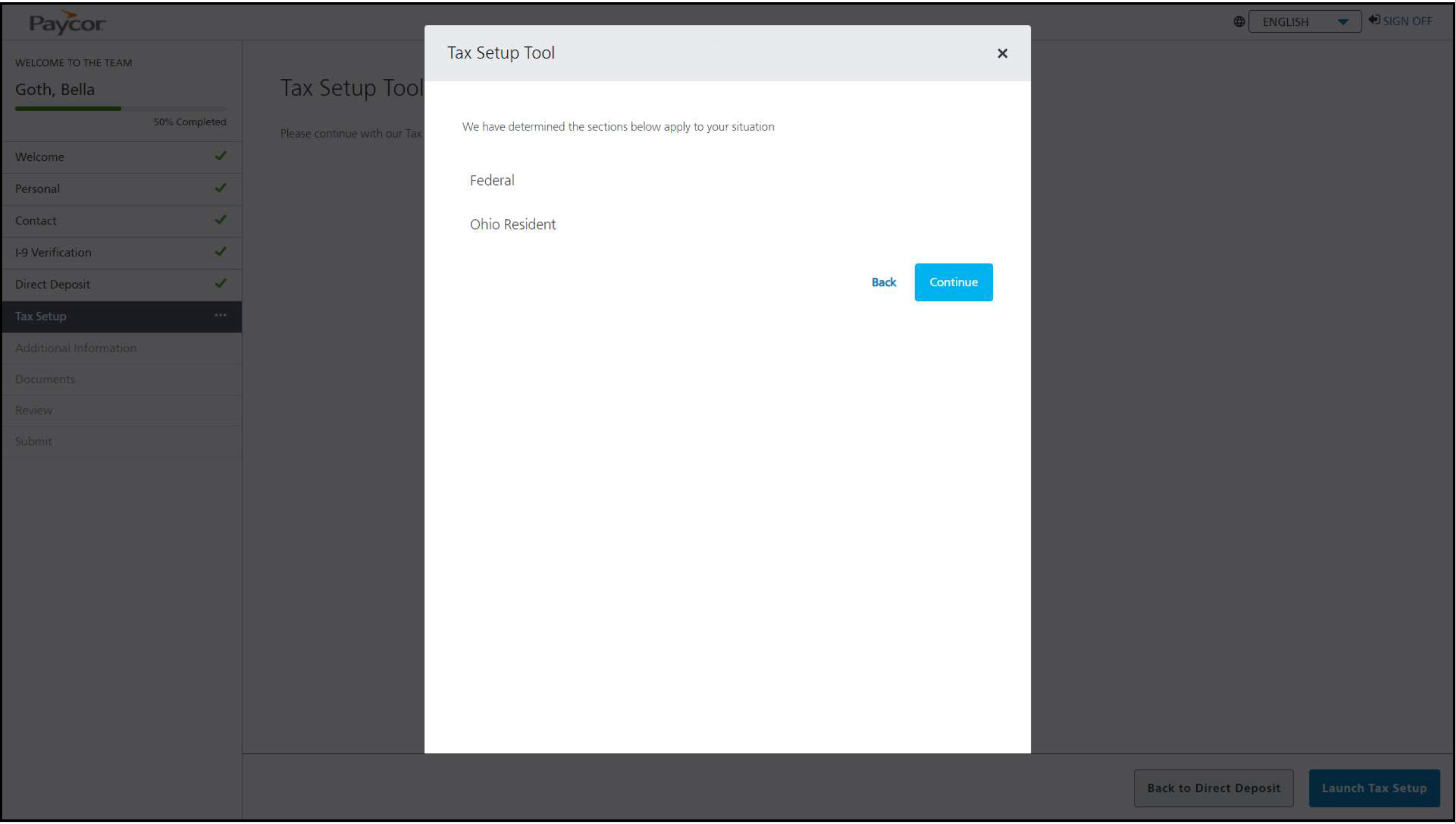The width and height of the screenshot is (1456, 824).
Task: Click the Paycor logo
Action: pyautogui.click(x=67, y=23)
